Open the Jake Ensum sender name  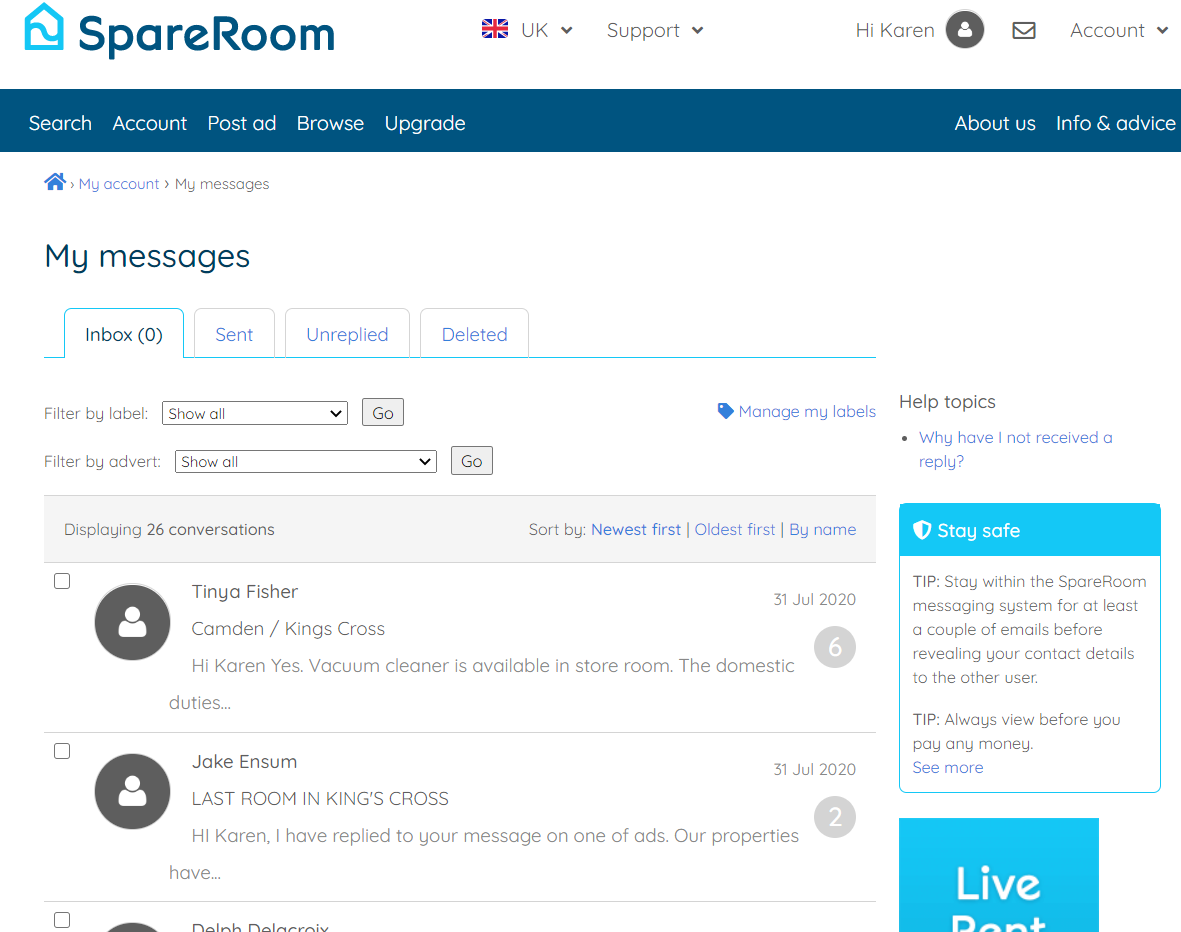point(244,762)
